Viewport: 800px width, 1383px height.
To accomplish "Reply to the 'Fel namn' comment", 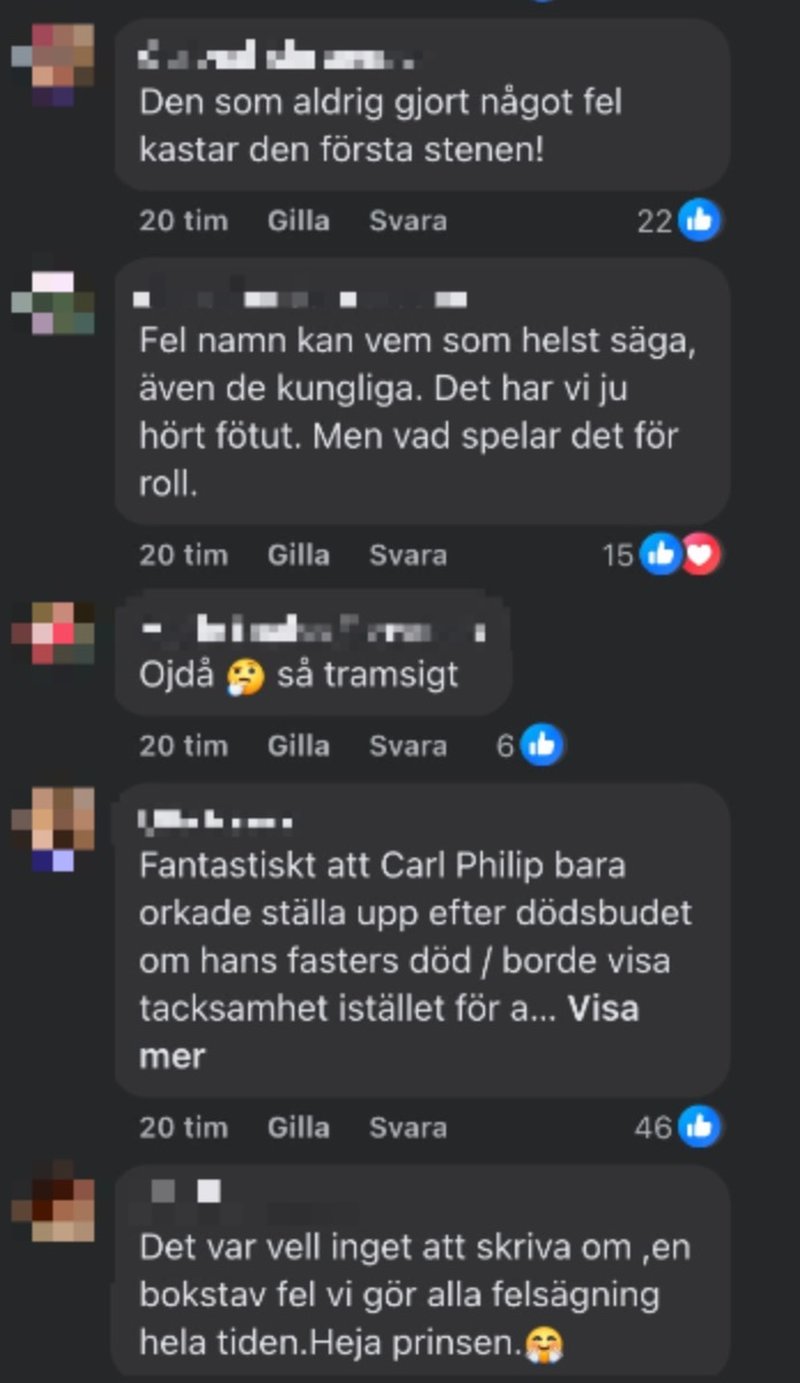I will pos(408,555).
